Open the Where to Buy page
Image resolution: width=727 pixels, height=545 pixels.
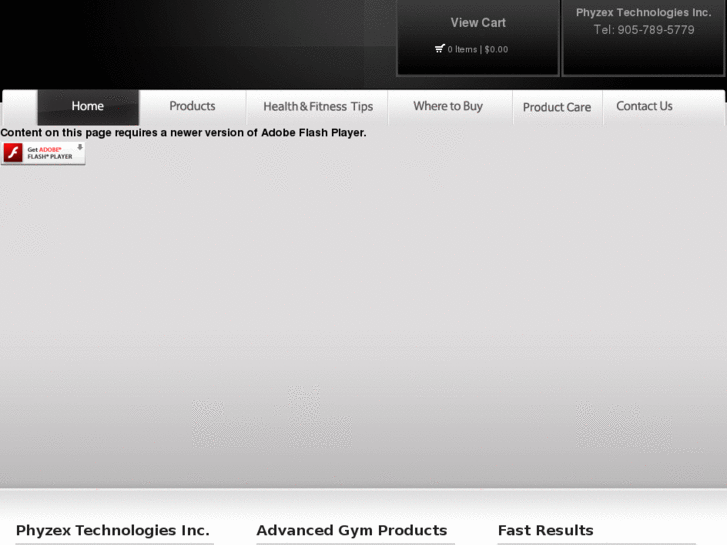point(448,106)
